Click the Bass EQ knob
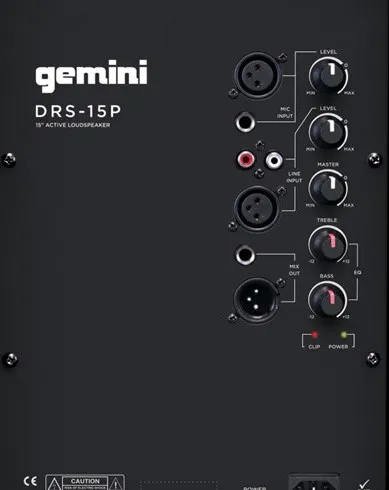The height and width of the screenshot is (490, 389). (328, 301)
